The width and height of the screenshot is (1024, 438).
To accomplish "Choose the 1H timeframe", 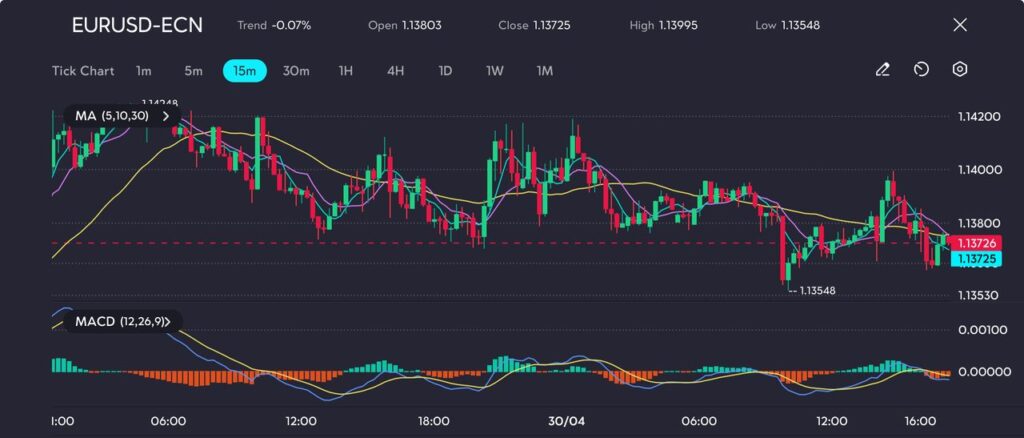I will 346,71.
